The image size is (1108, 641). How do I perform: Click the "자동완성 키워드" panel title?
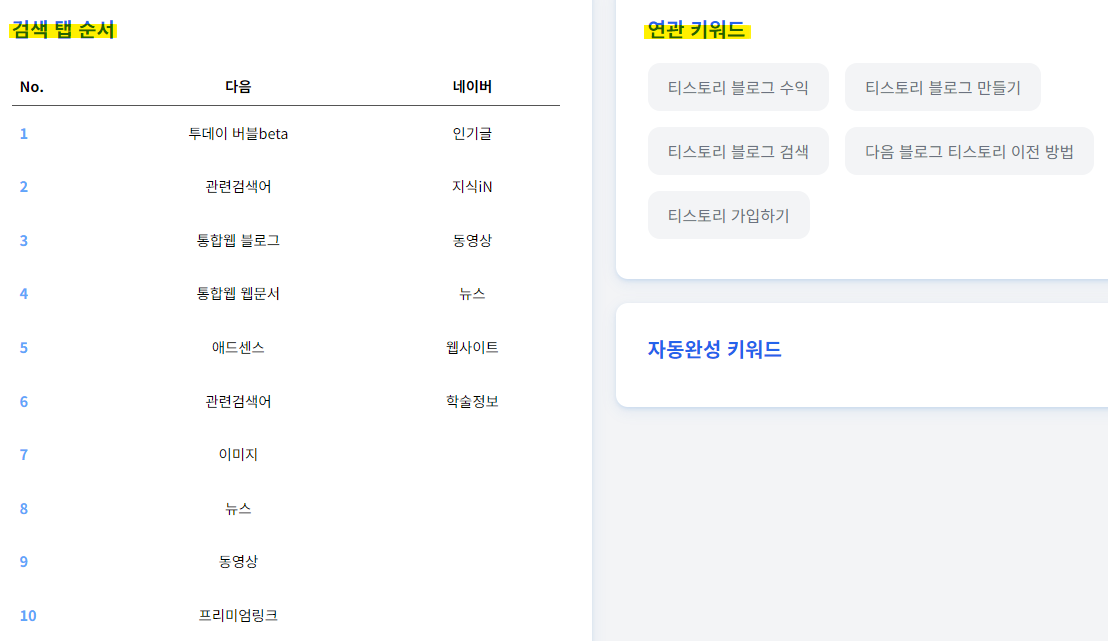(x=715, y=350)
